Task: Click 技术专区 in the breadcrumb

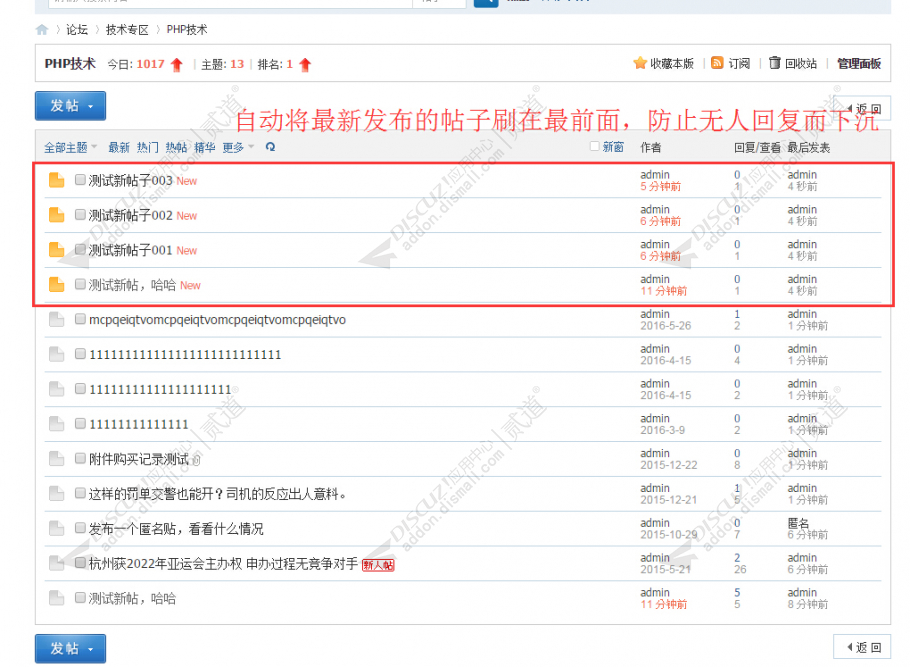Action: (127, 30)
